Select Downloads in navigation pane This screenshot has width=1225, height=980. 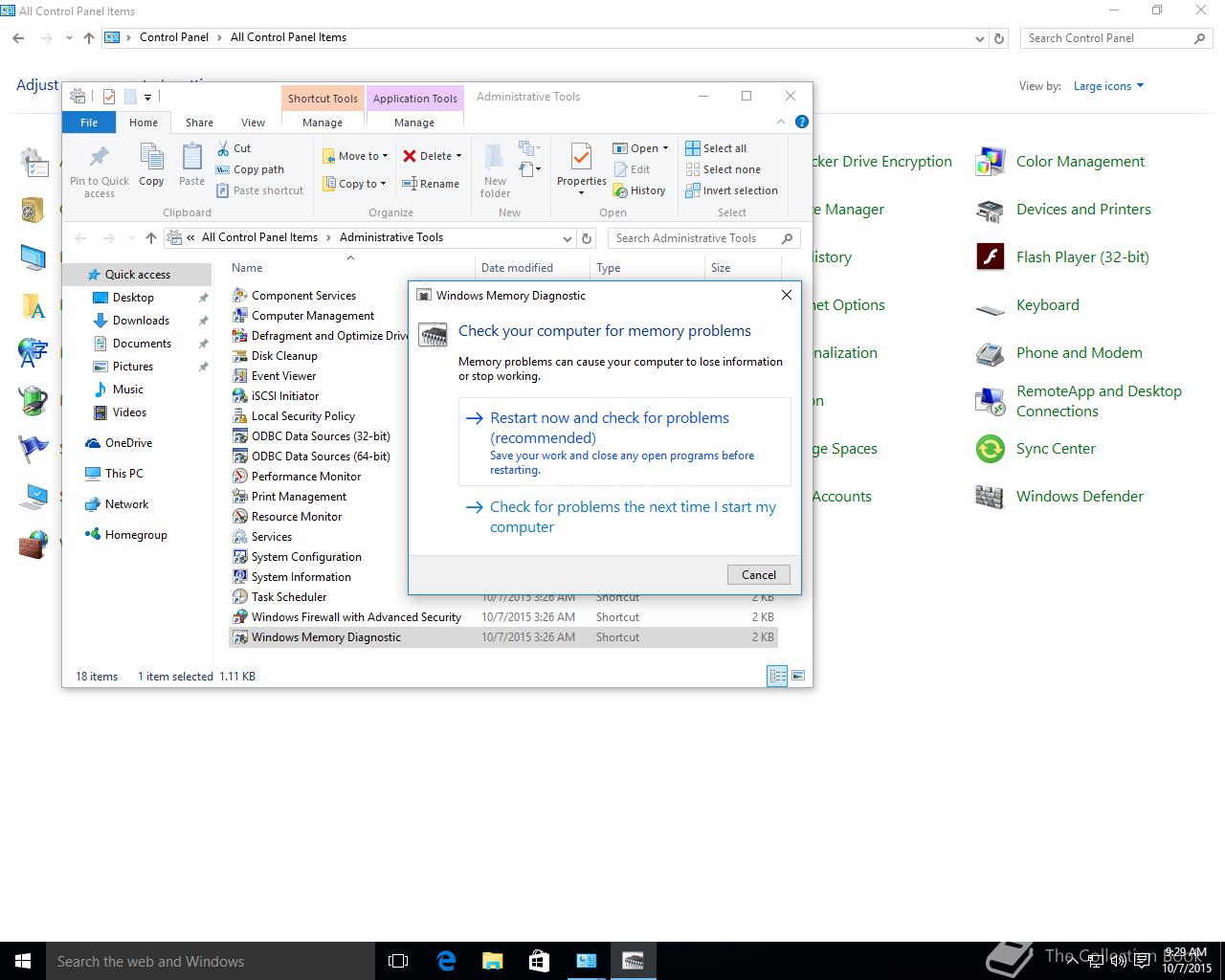pos(141,321)
